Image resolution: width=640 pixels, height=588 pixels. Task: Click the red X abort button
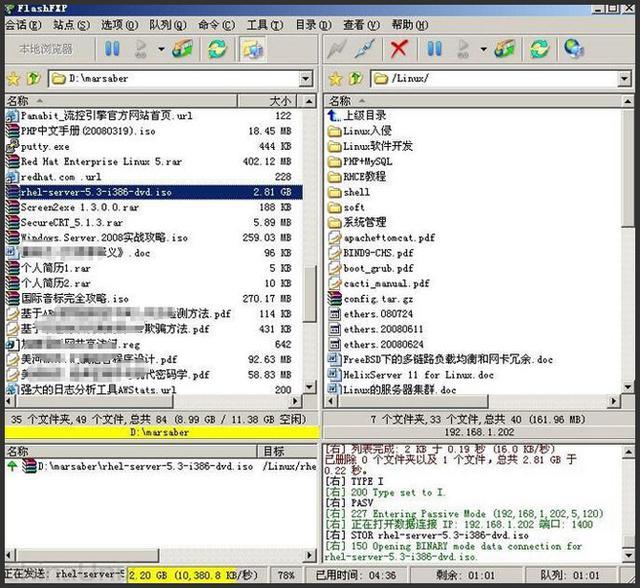[399, 48]
